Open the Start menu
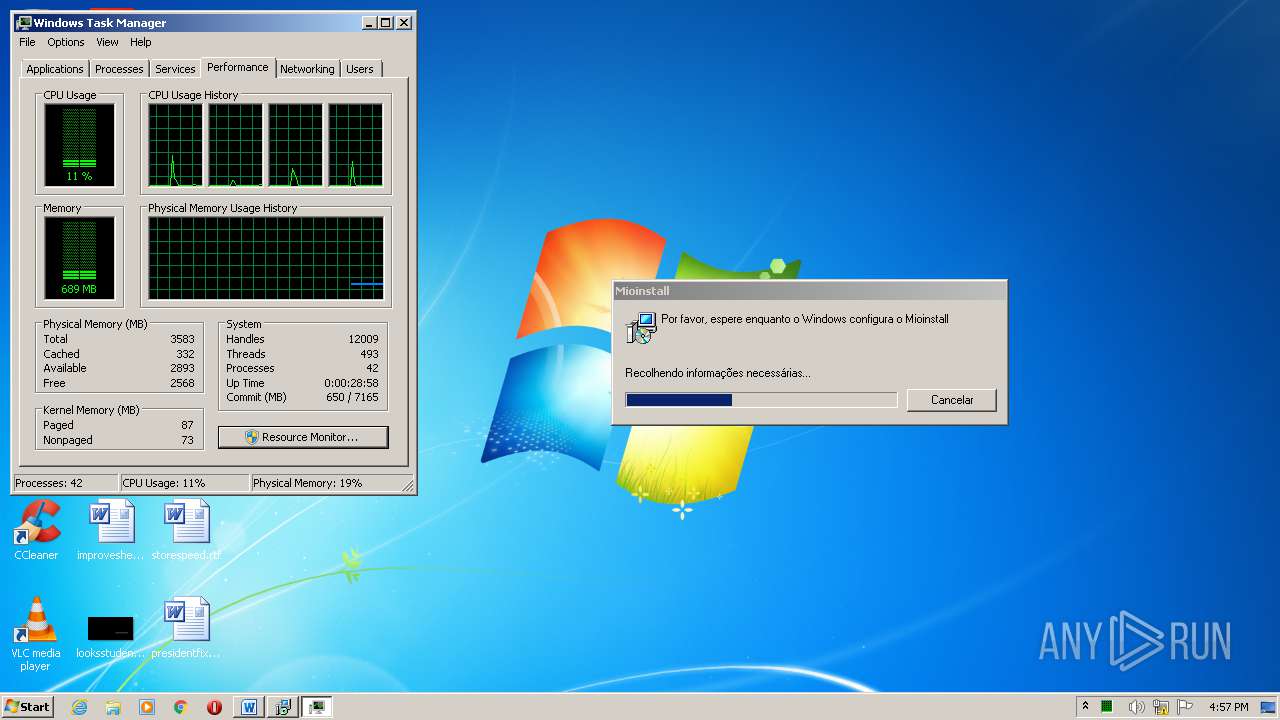The height and width of the screenshot is (720, 1280). click(x=27, y=706)
